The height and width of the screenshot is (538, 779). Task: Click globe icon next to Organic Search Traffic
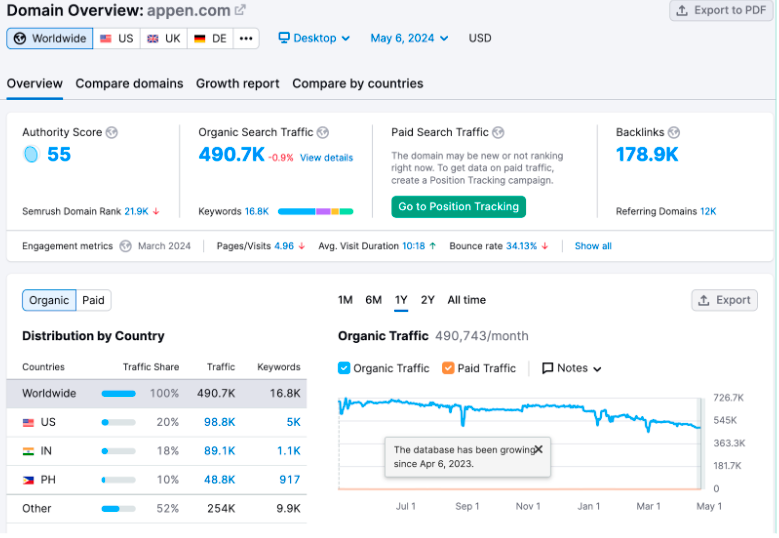[x=323, y=132]
